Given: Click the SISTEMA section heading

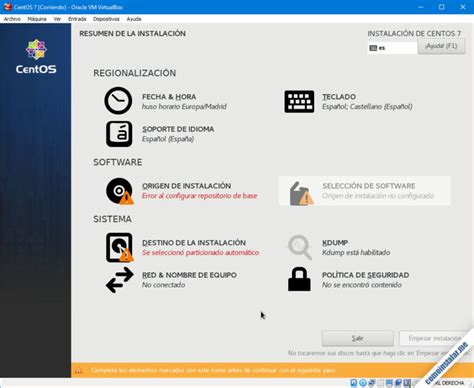Looking at the screenshot, I should click(x=112, y=219).
